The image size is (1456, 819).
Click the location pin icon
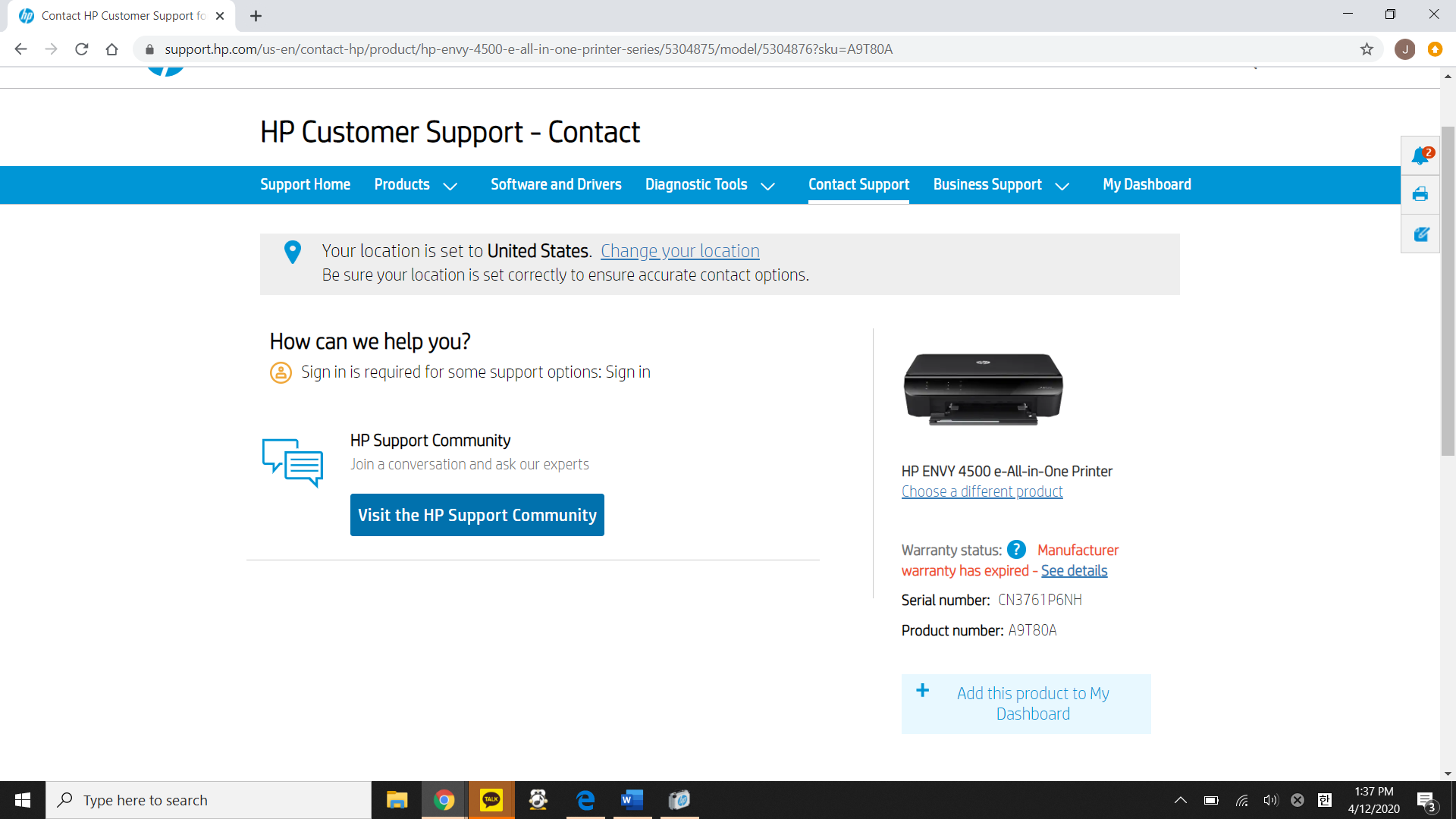click(x=292, y=252)
